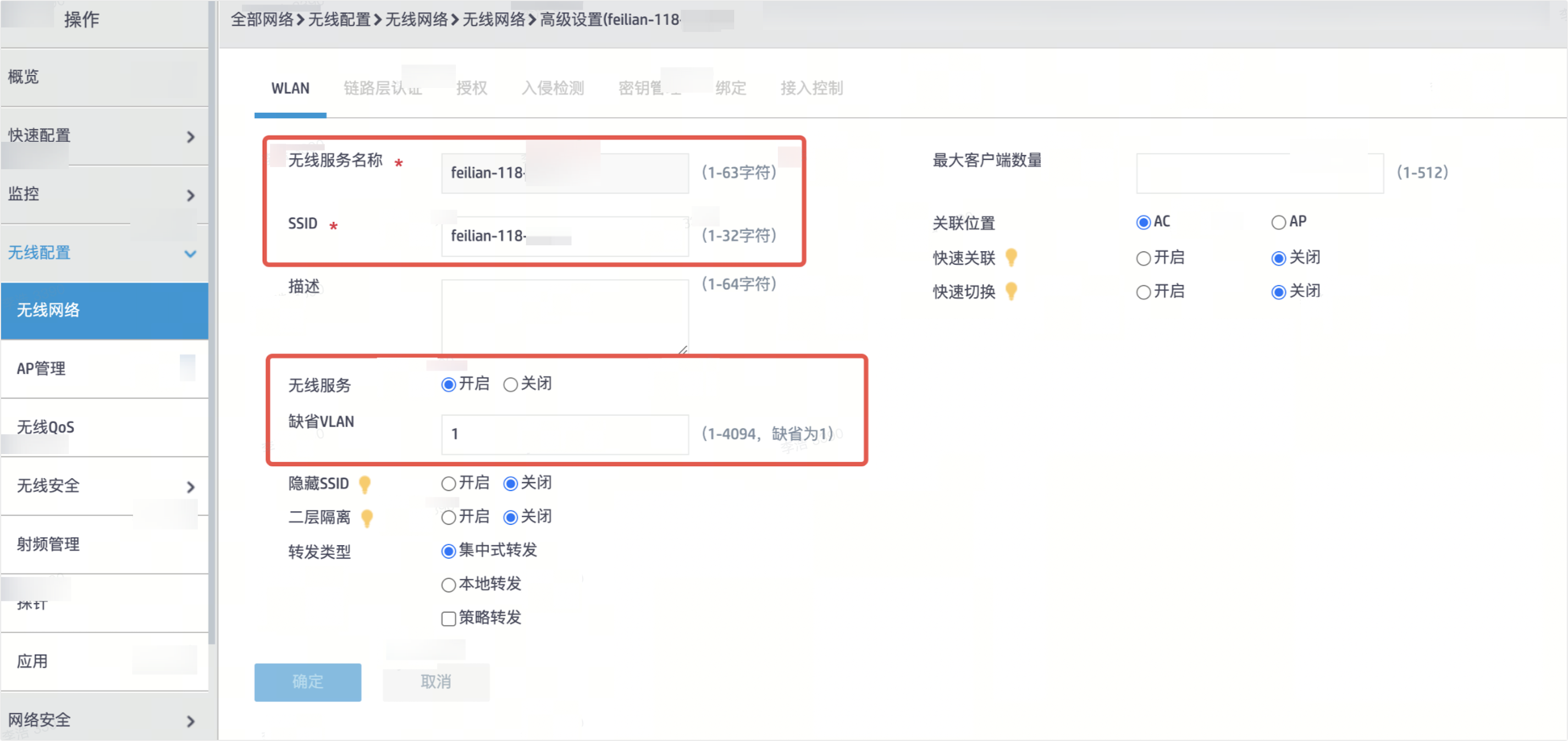This screenshot has width=1568, height=741.
Task: Focus the 缺省VLAN input field
Action: tap(565, 435)
